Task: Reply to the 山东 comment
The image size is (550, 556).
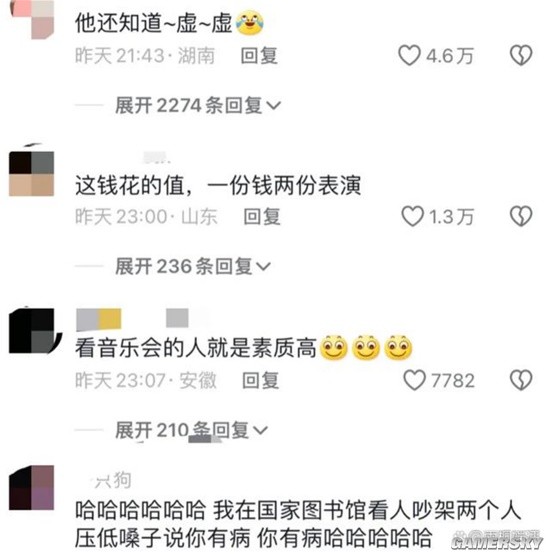Action: click(x=262, y=216)
